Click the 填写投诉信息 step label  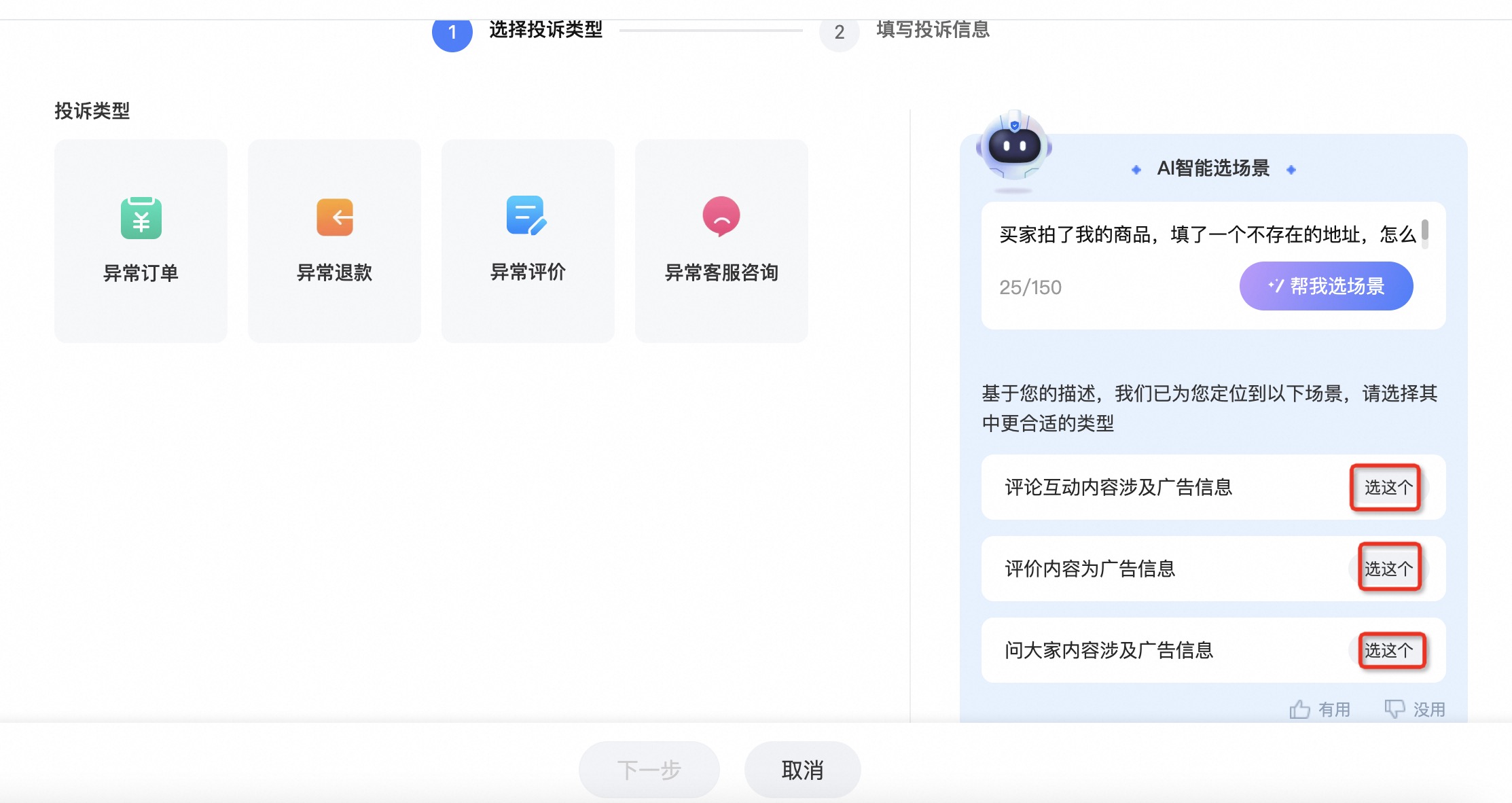tap(933, 30)
